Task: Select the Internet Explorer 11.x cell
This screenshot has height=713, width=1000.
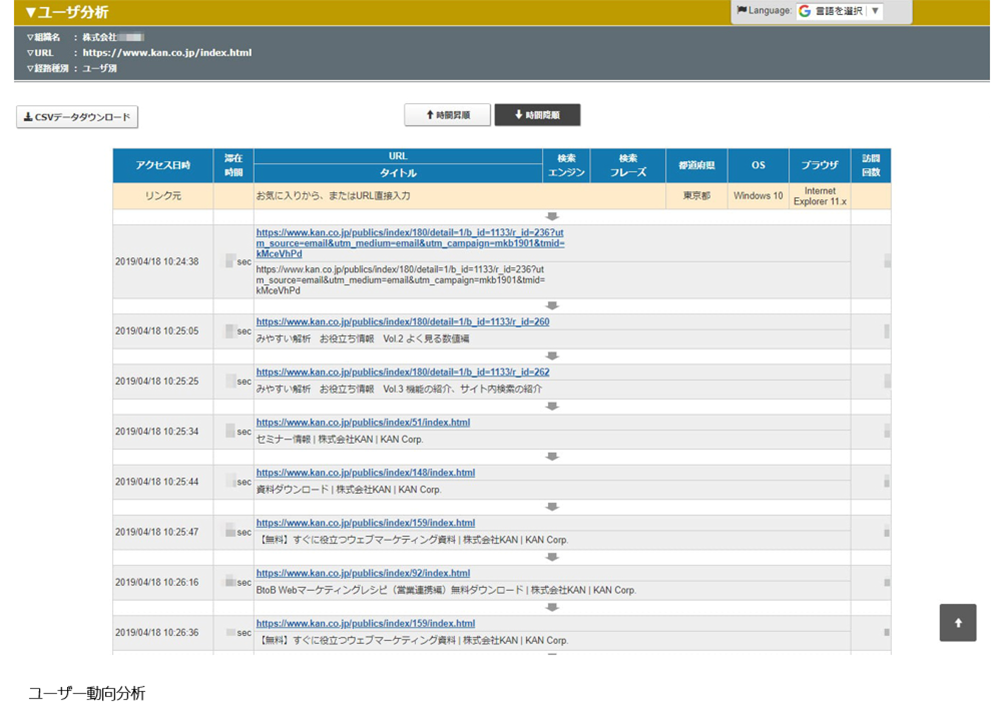Action: [820, 196]
